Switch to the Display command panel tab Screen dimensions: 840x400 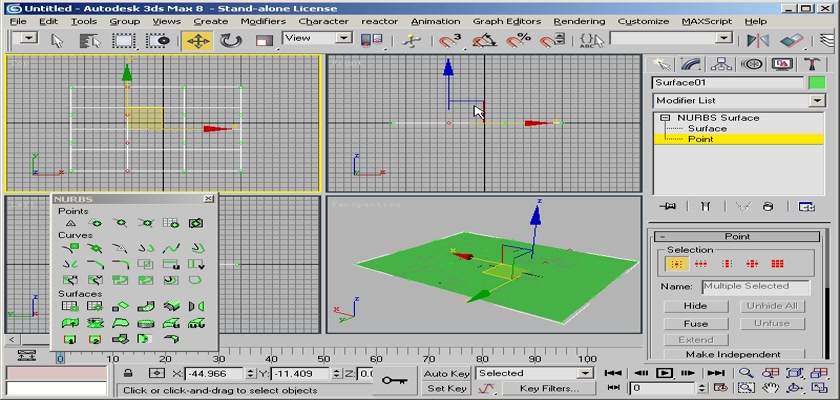tap(782, 64)
